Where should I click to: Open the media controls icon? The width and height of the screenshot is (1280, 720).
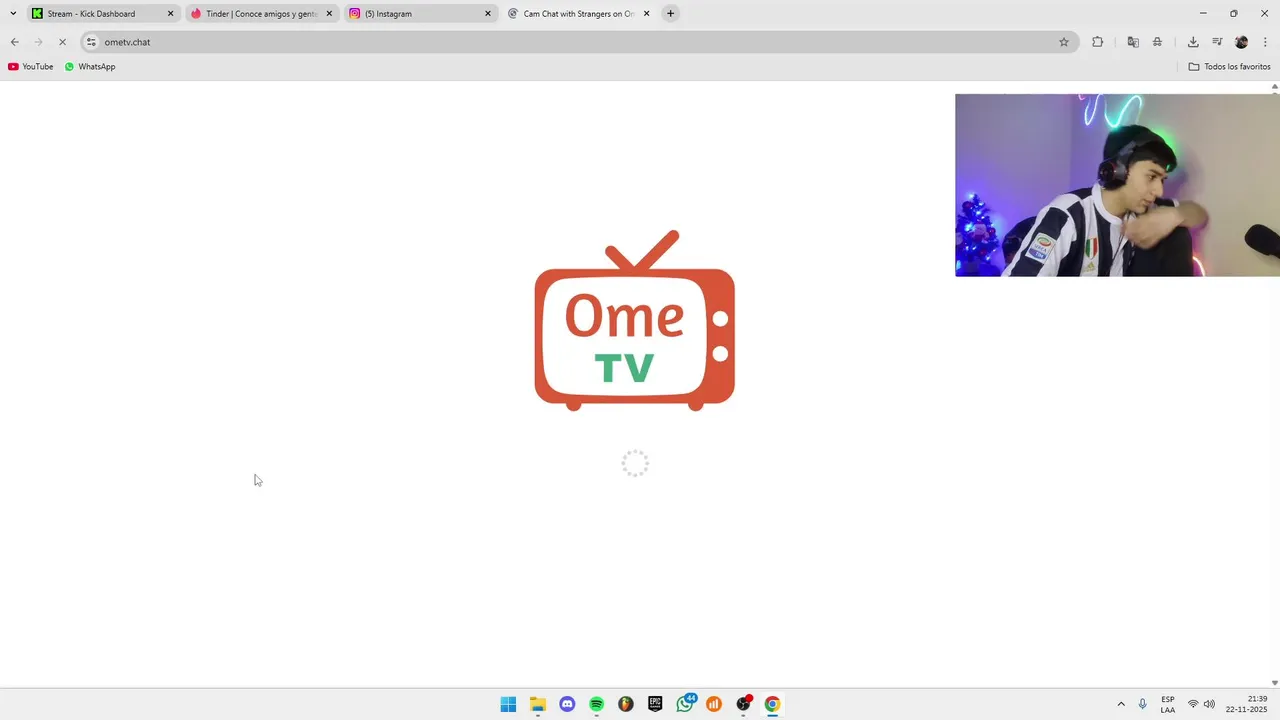pyautogui.click(x=1217, y=42)
